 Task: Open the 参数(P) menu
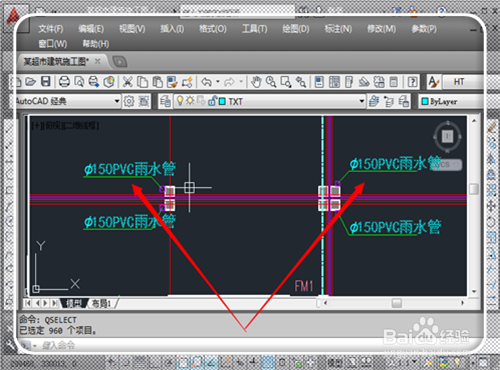(x=424, y=29)
